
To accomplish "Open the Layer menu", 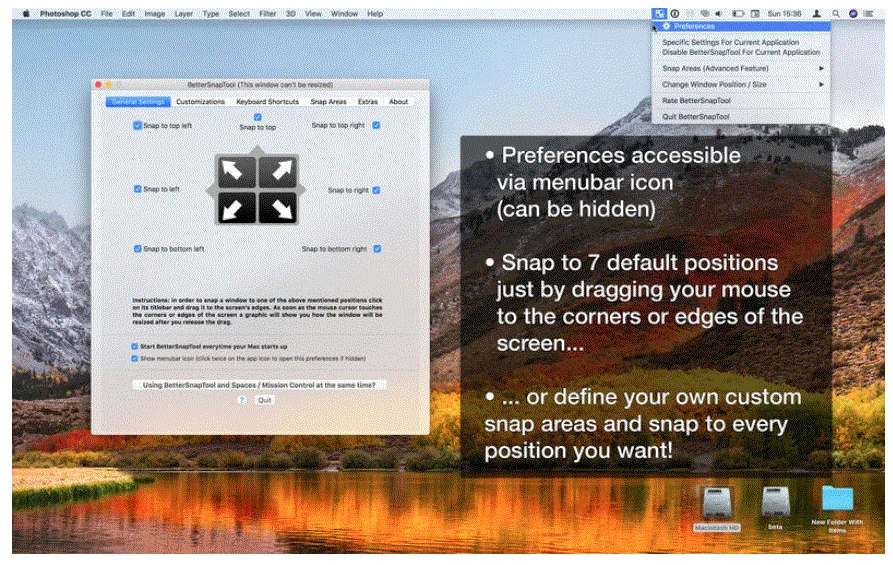I will (x=183, y=14).
